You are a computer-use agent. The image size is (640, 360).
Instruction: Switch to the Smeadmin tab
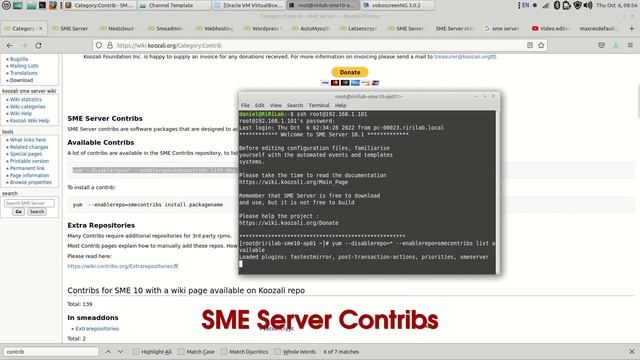(167, 29)
